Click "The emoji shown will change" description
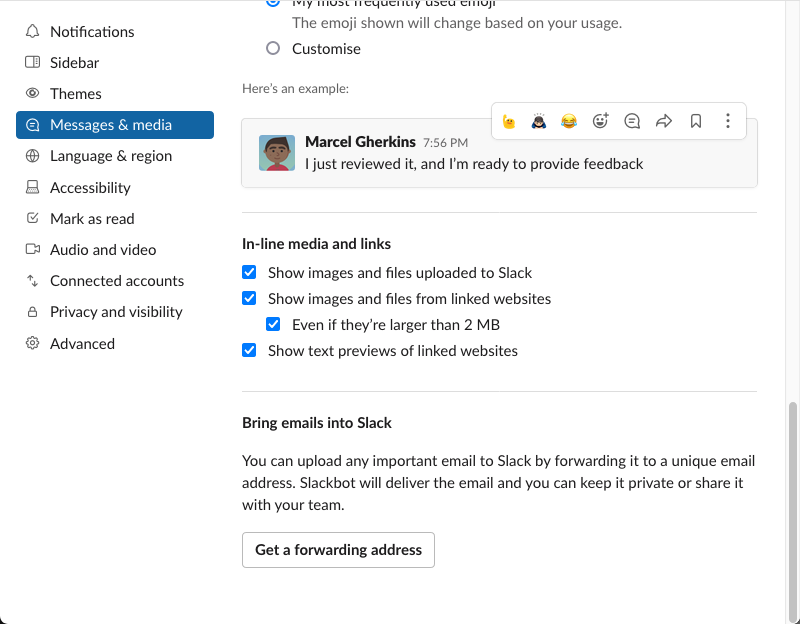 tap(457, 23)
